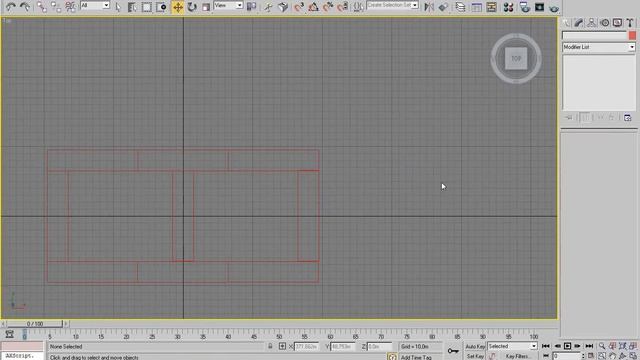Click the X coordinate input field
640x360 pixels.
pos(306,346)
